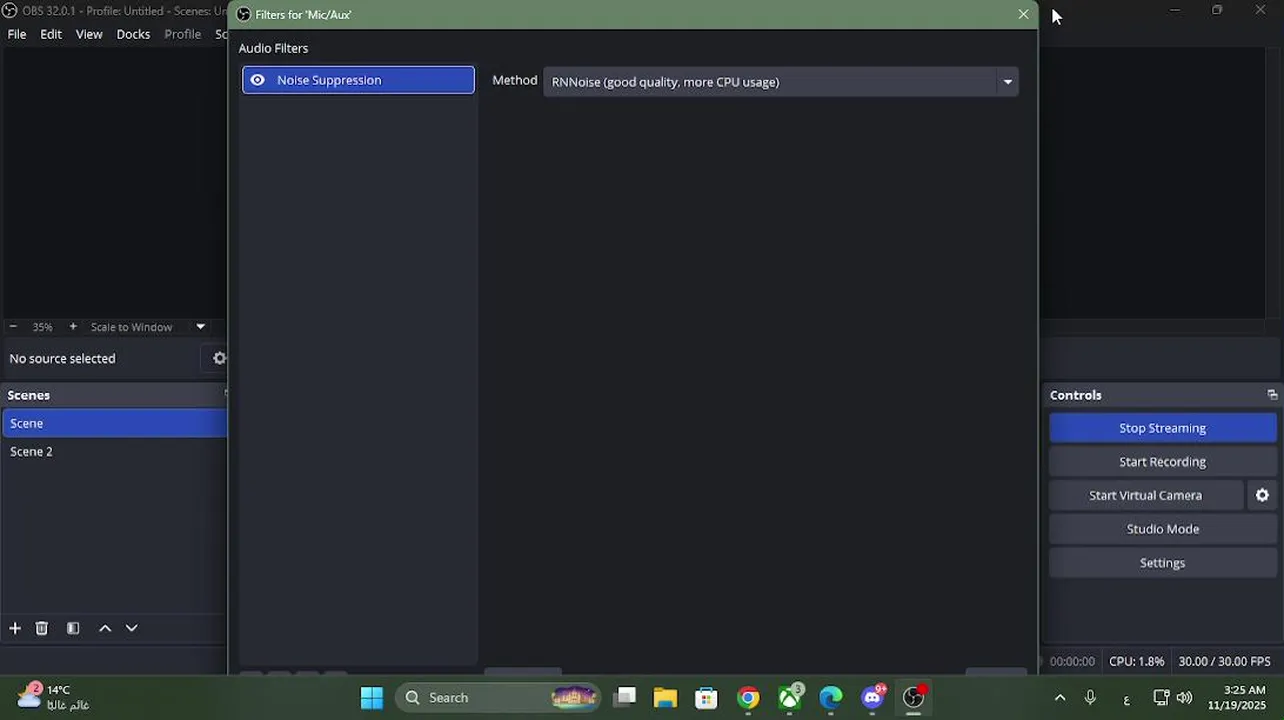Click the volume speaker tray icon
The height and width of the screenshot is (720, 1284).
point(1185,698)
